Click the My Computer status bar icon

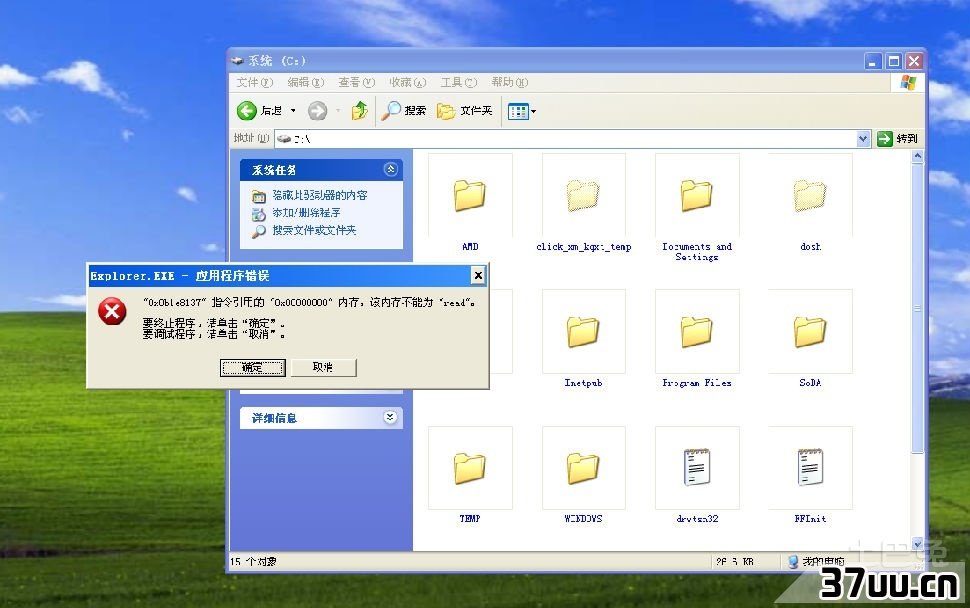click(x=793, y=561)
